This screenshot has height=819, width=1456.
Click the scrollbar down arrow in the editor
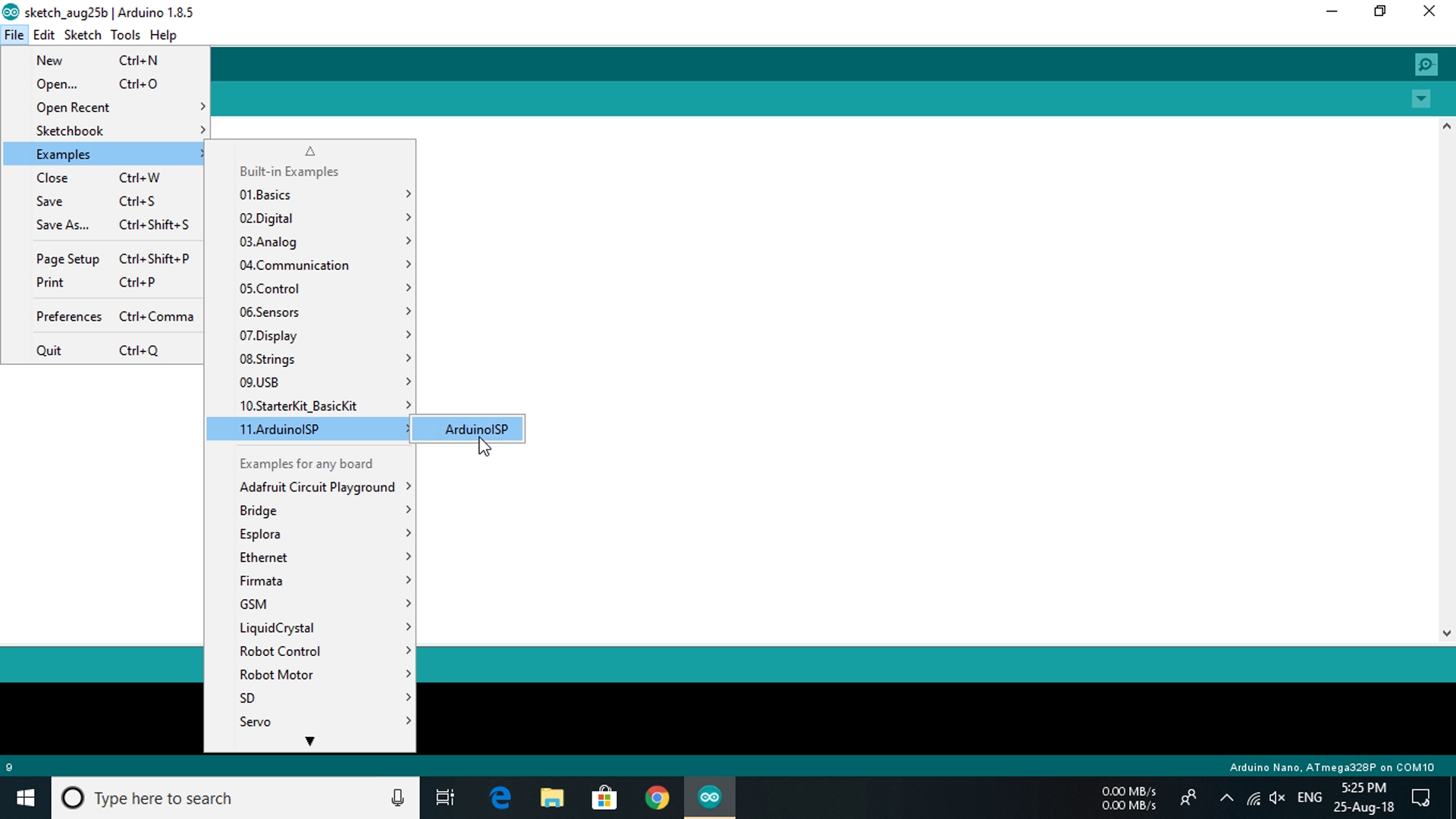point(1446,632)
